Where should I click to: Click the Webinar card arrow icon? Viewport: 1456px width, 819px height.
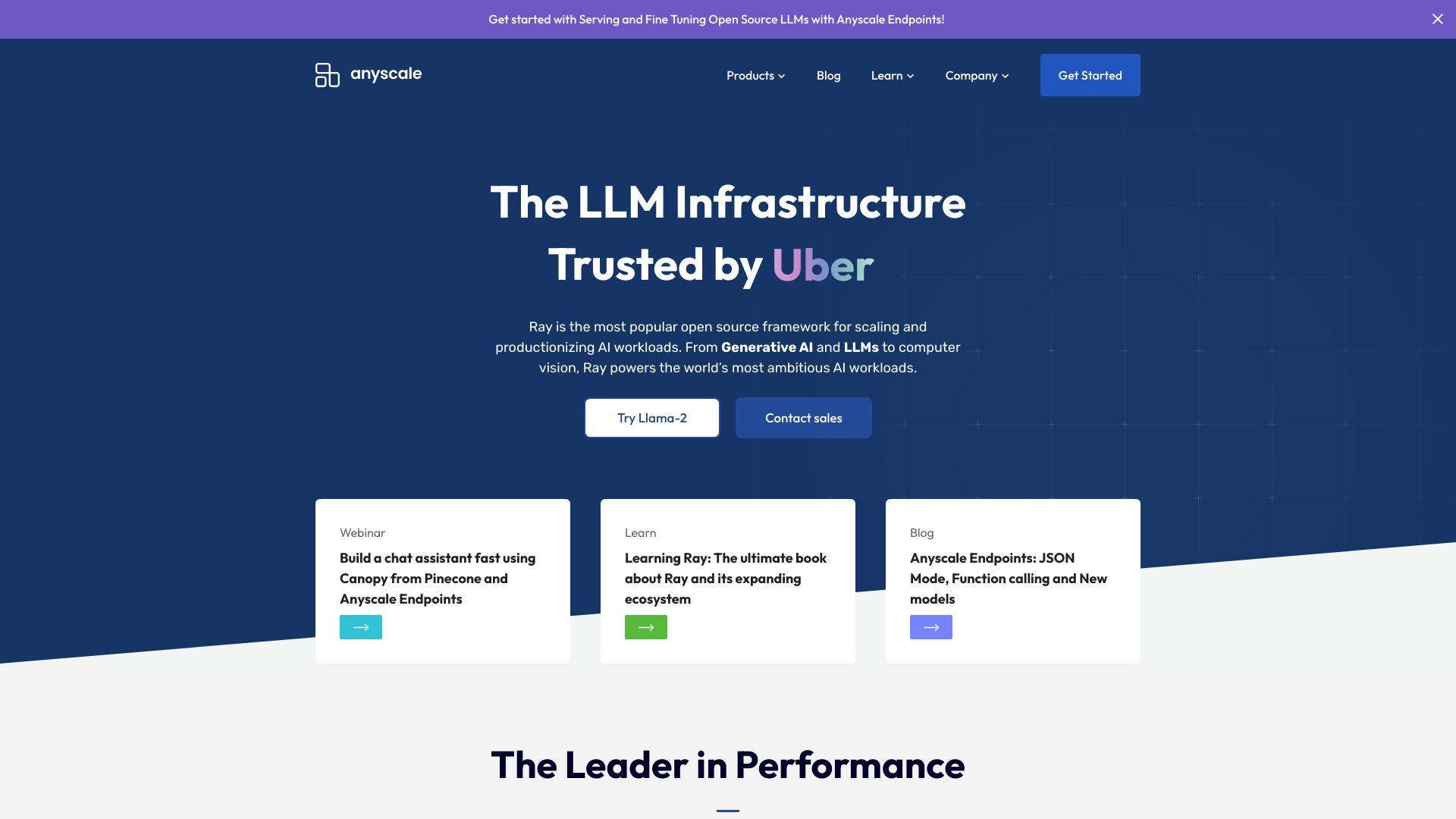(x=361, y=627)
